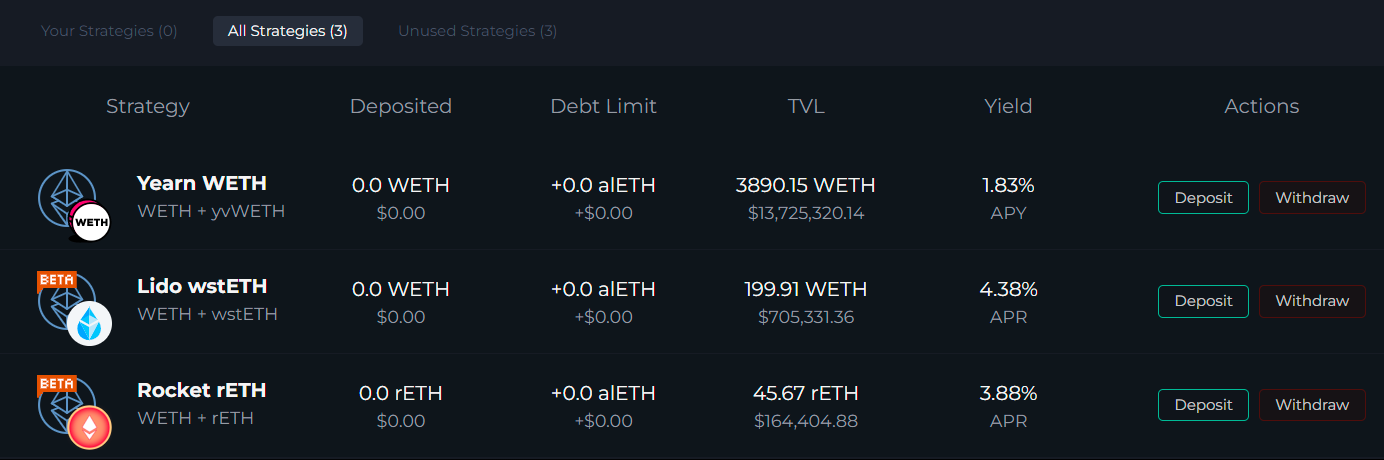Screen dimensions: 1384x460
Task: Deposit into the Rocket rETH strategy
Action: click(x=1203, y=405)
